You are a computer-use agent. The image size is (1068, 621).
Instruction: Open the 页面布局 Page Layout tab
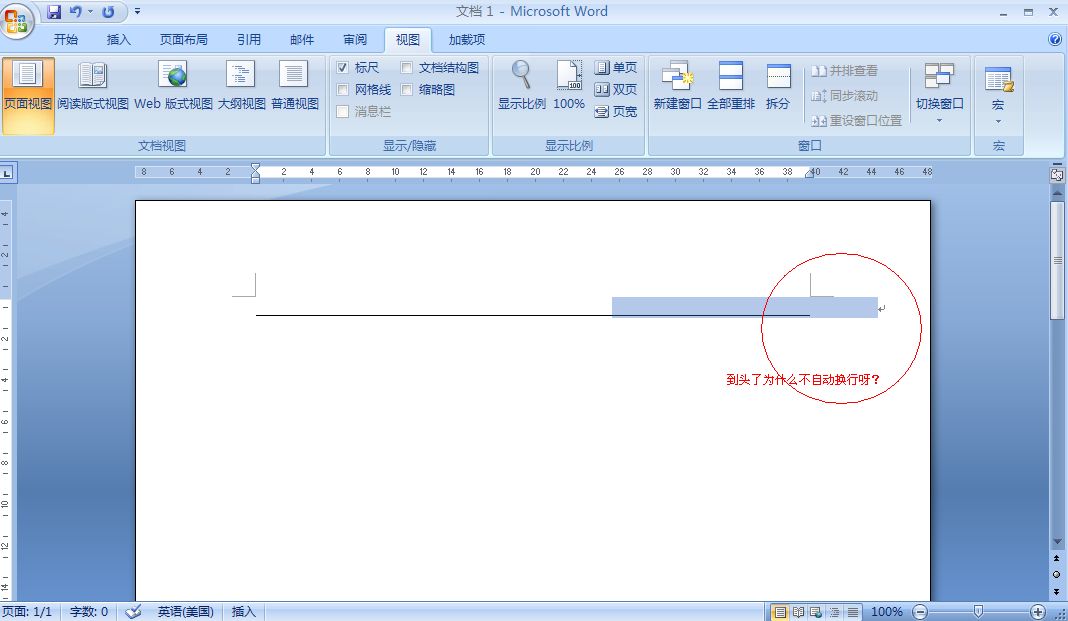pos(184,39)
